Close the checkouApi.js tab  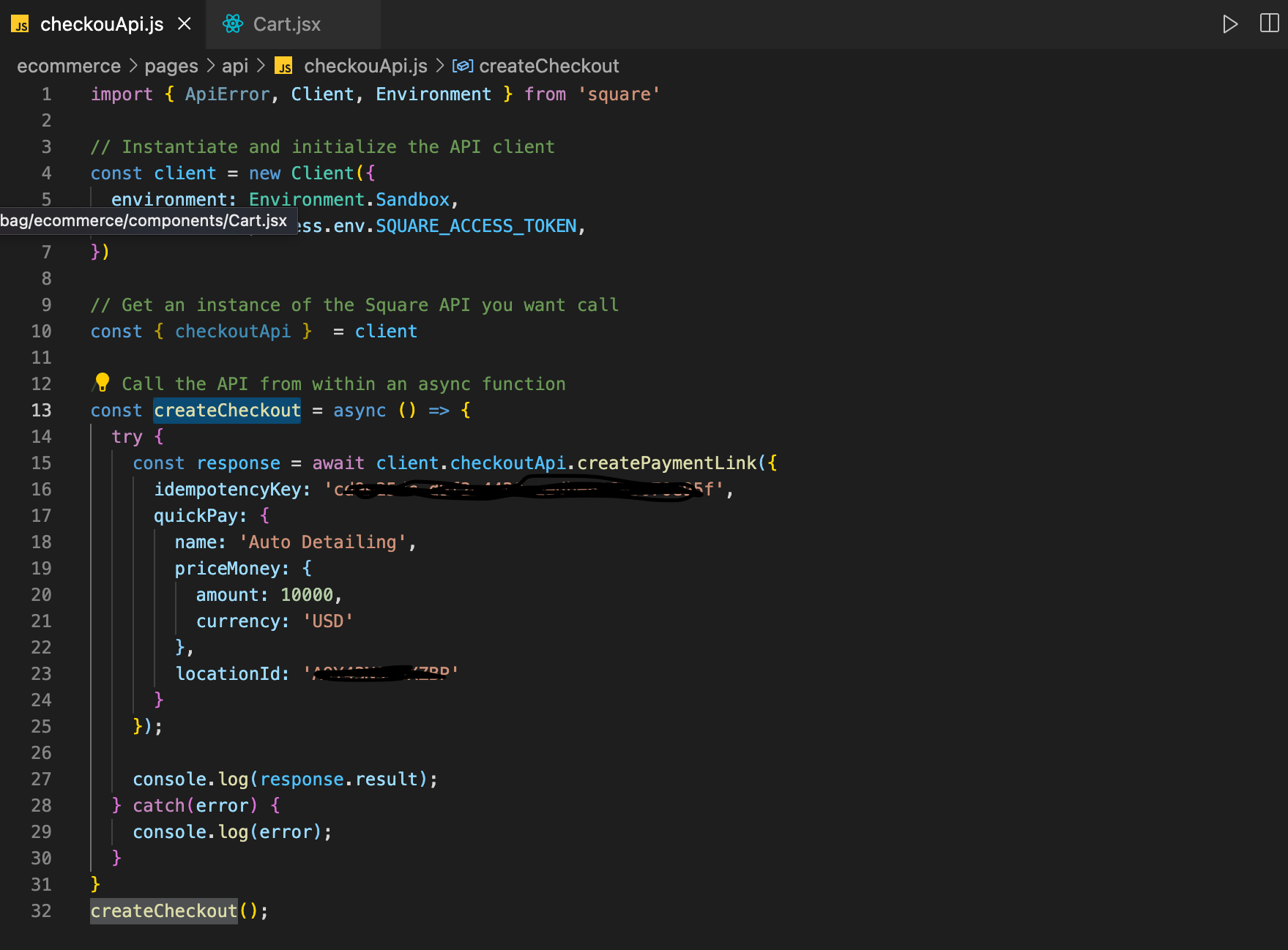pyautogui.click(x=184, y=23)
